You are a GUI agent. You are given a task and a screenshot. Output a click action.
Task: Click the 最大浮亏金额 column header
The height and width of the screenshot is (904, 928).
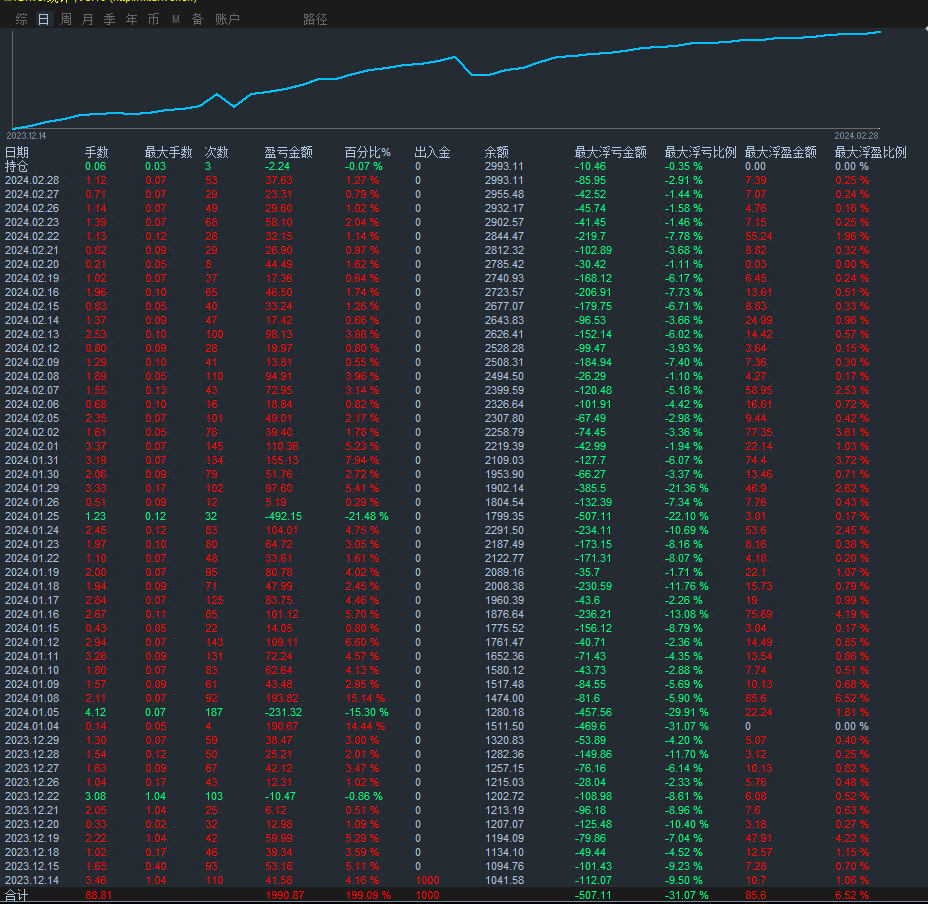610,153
